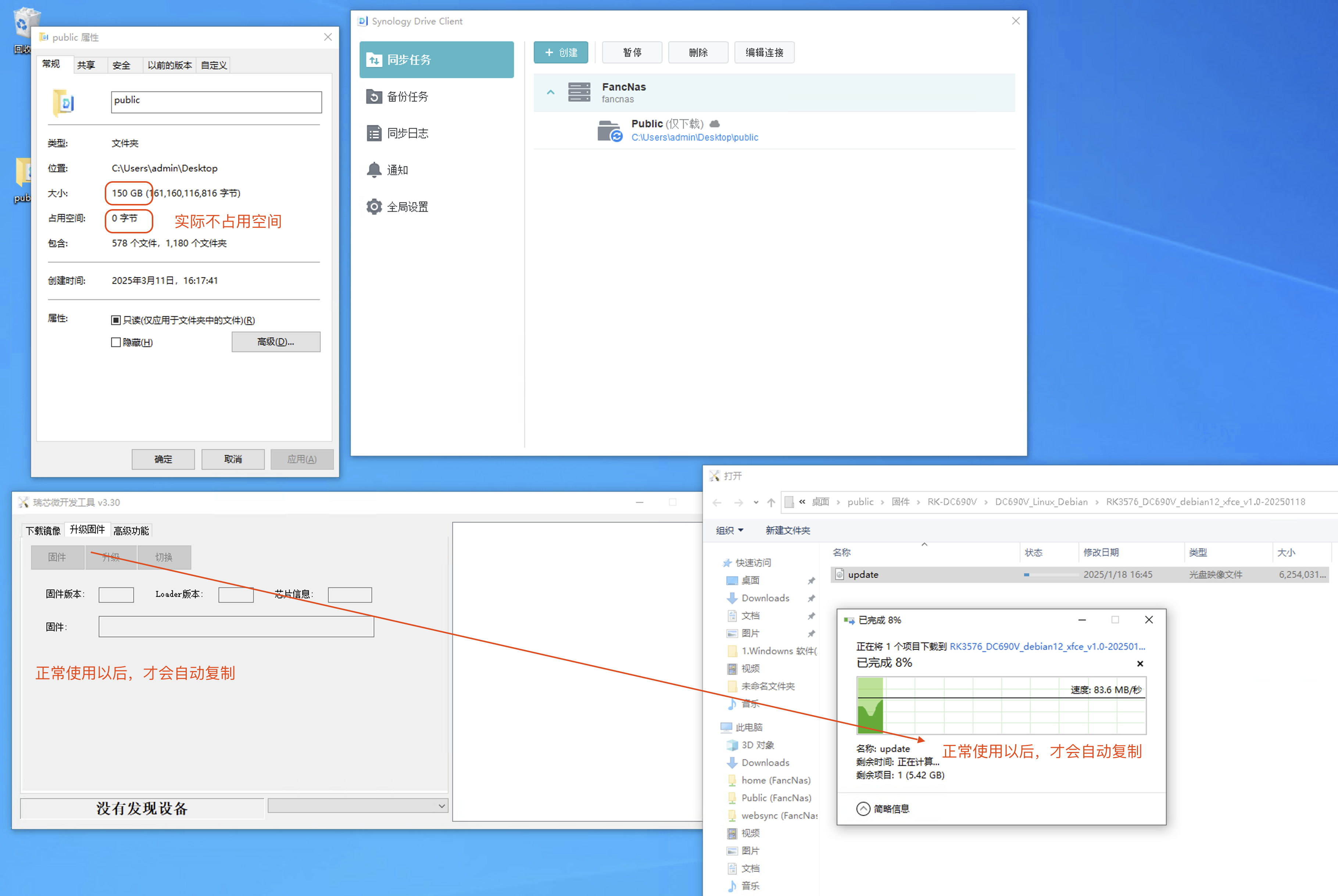Sort by 类型 column header
Screen dimensions: 1338x896
(1198, 553)
